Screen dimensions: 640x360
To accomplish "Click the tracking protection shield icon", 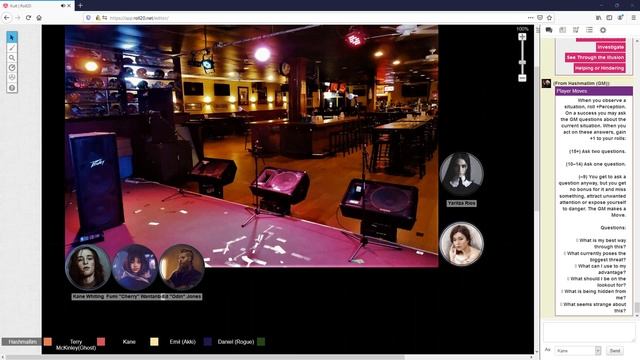I will tap(88, 18).
